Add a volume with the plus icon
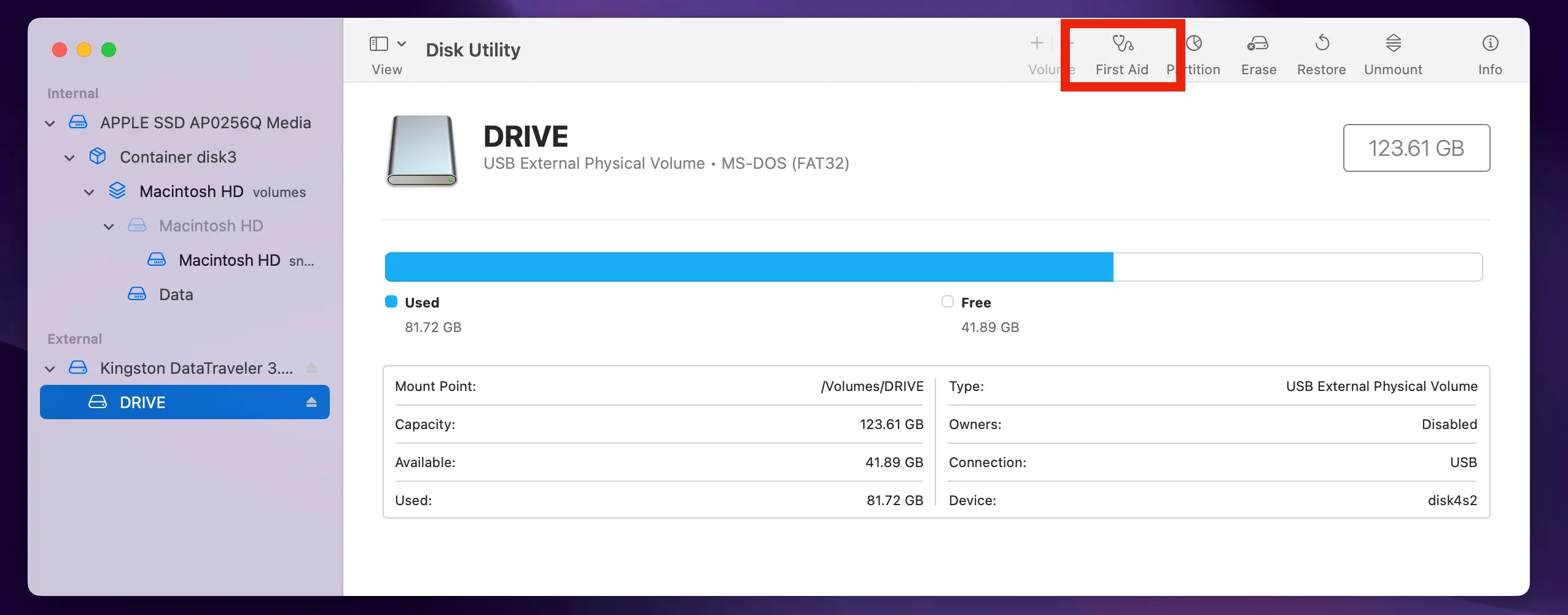The height and width of the screenshot is (615, 1568). point(1037,43)
